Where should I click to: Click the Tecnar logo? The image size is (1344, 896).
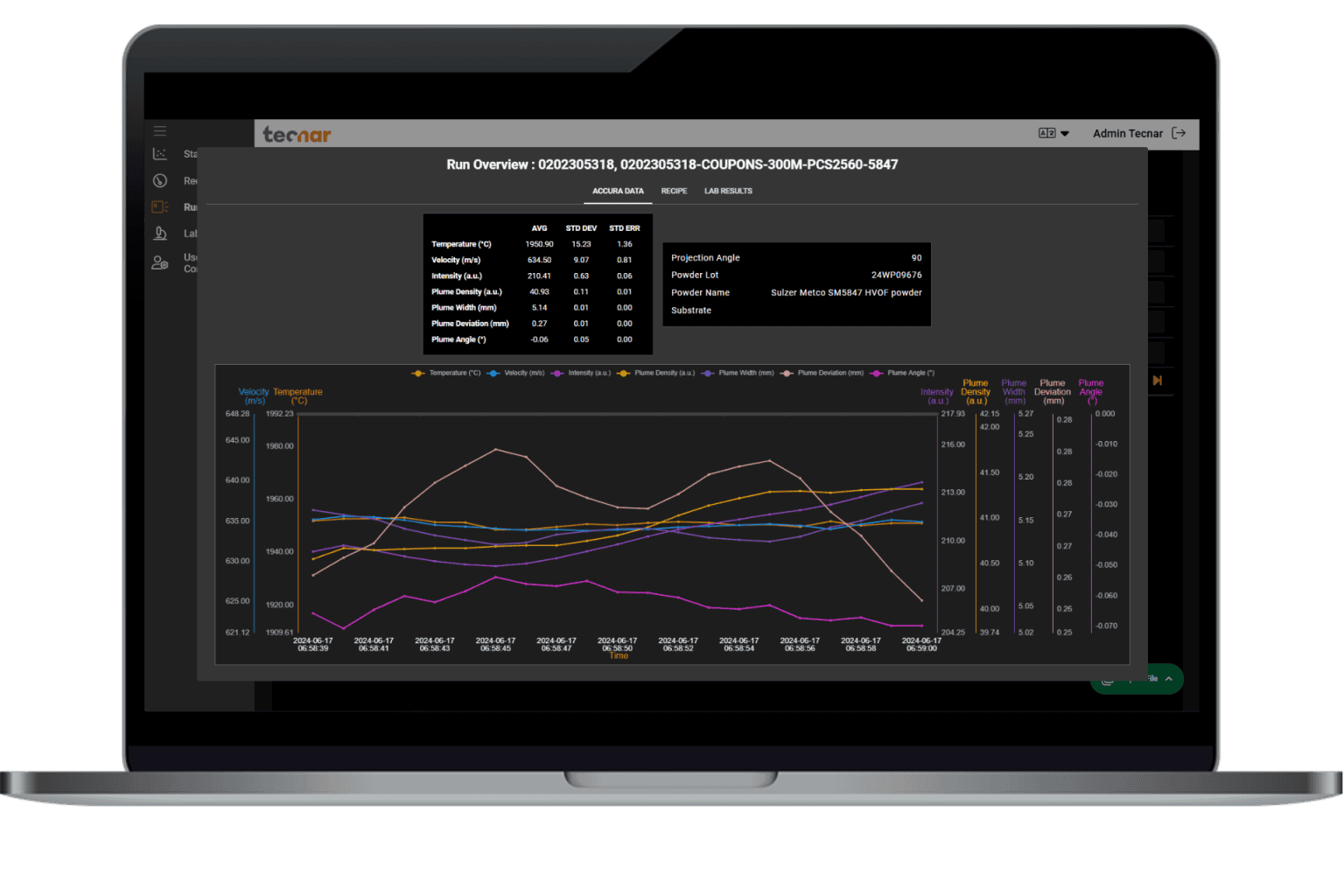pos(297,135)
